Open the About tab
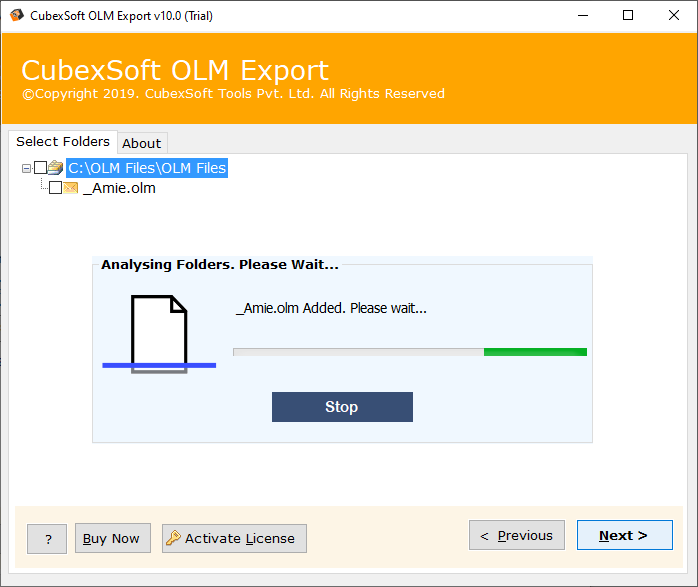This screenshot has width=698, height=587. (142, 143)
